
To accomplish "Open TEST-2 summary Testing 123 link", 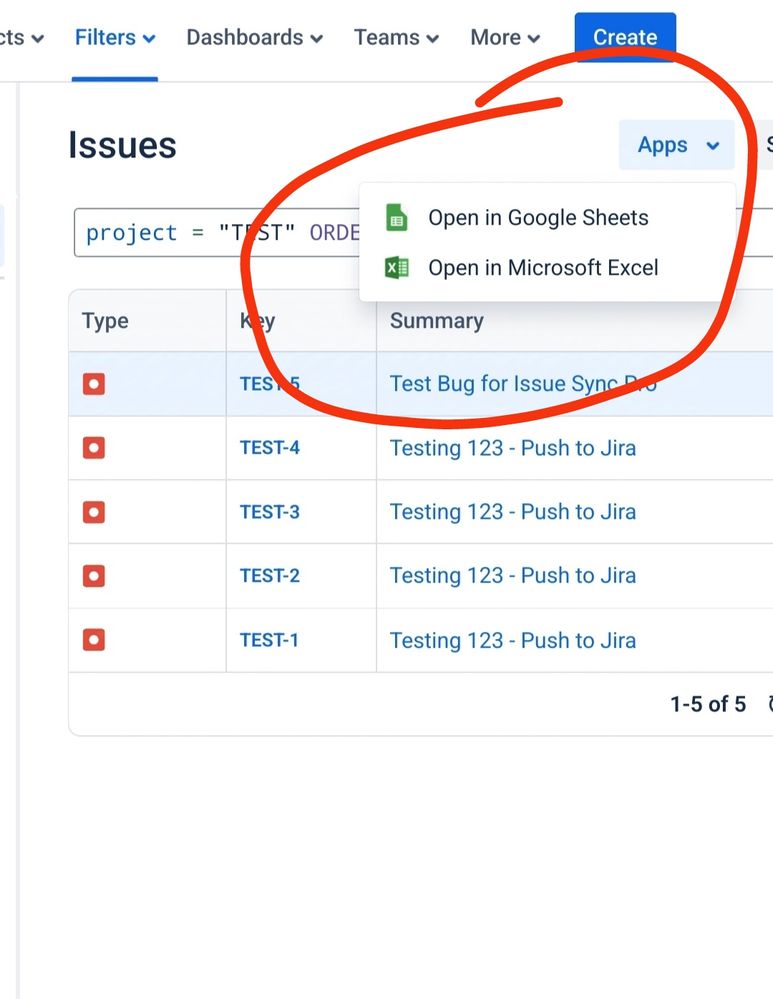I will click(x=513, y=575).
